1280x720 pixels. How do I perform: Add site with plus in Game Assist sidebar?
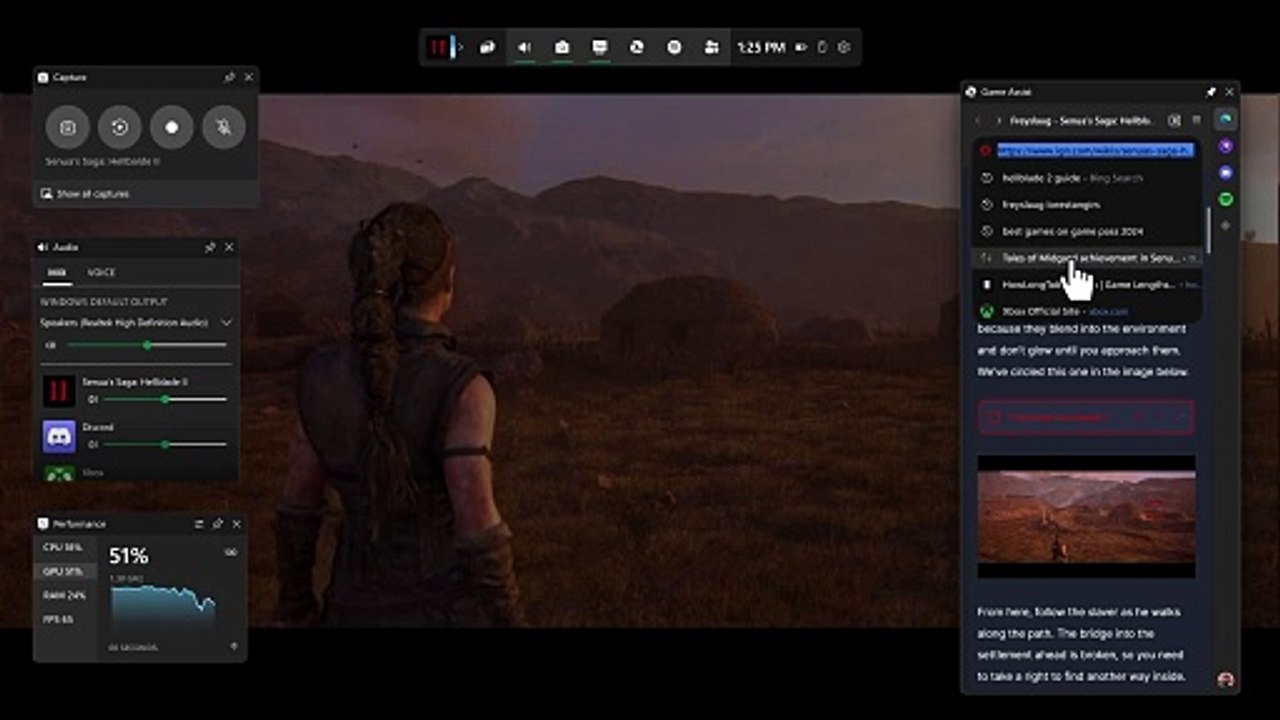click(1226, 226)
